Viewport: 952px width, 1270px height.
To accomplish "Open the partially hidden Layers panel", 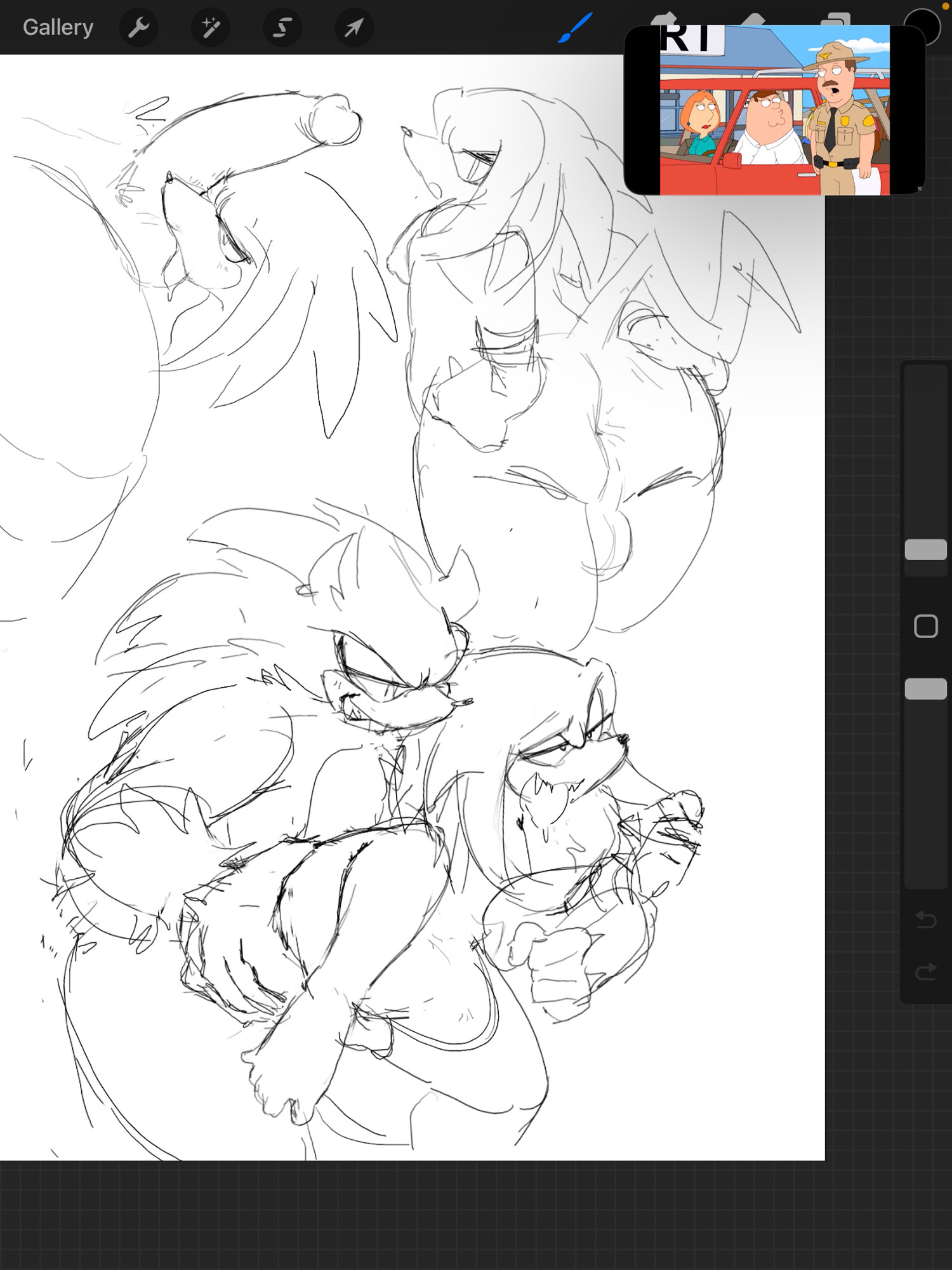I will tap(835, 19).
